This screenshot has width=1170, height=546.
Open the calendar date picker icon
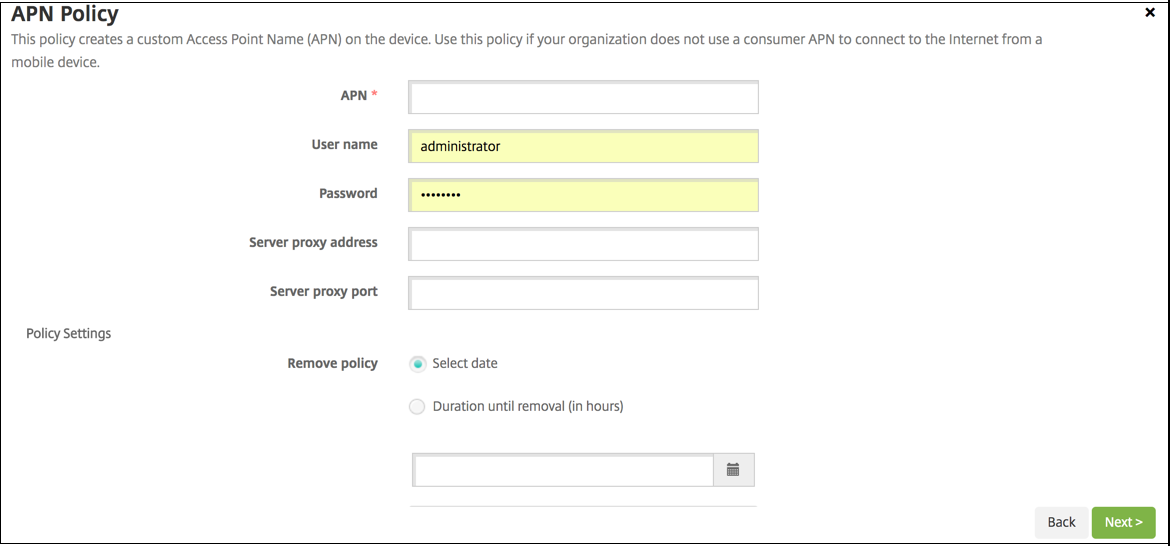point(733,470)
